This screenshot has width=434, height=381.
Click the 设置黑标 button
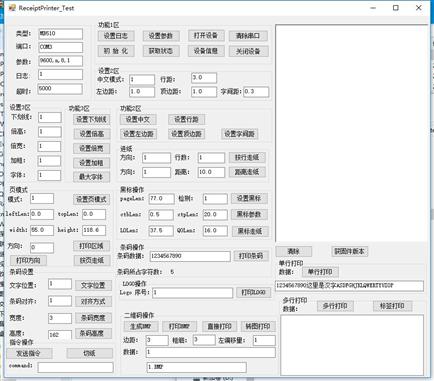coord(249,198)
